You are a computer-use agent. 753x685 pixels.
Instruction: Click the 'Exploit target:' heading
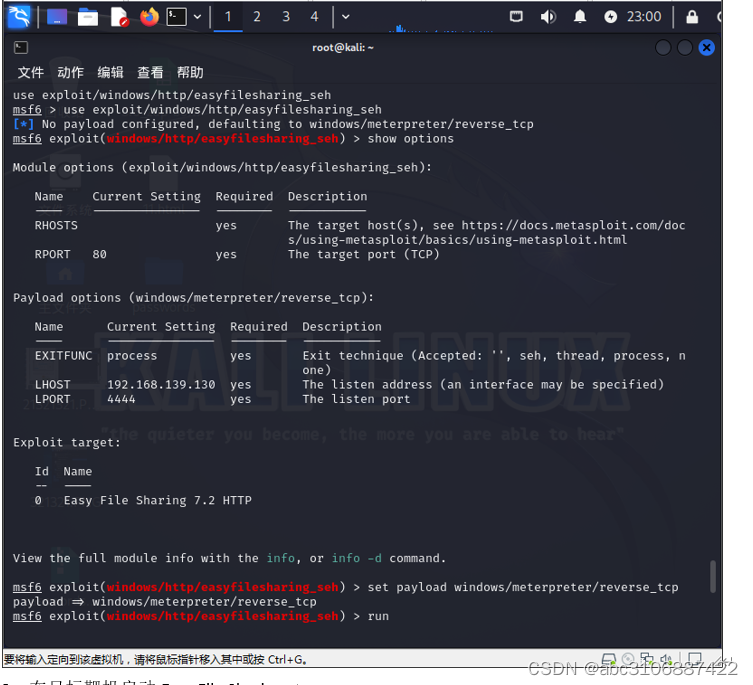point(67,443)
